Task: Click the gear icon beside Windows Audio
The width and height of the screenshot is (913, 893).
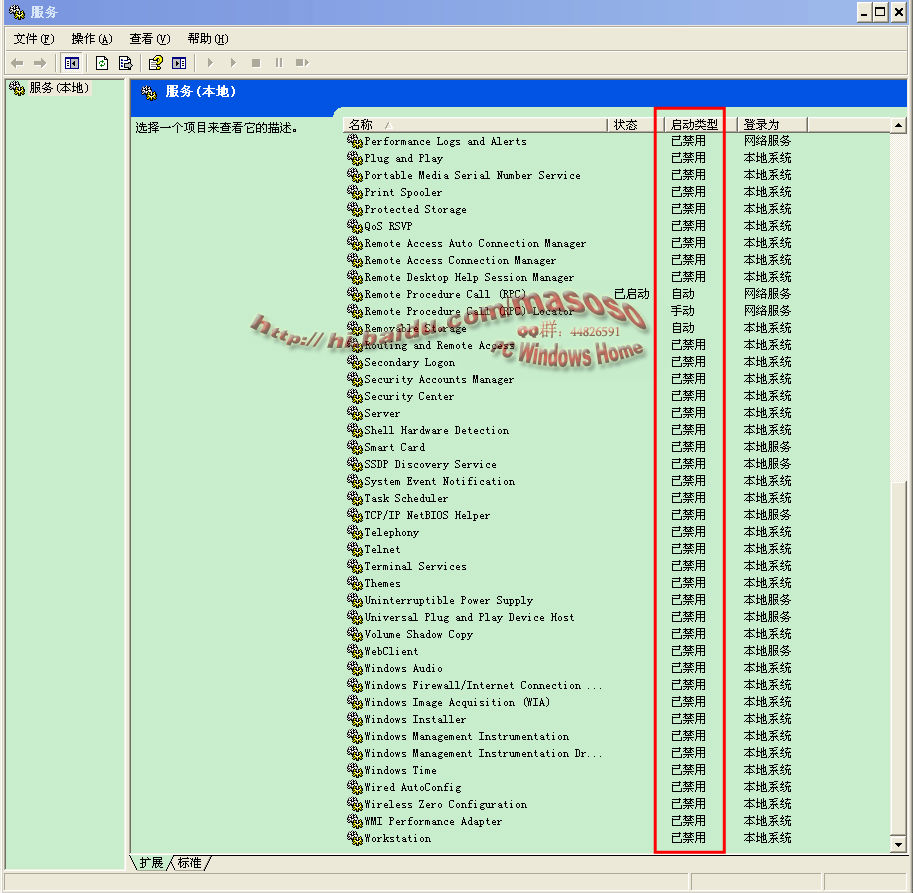Action: (355, 668)
